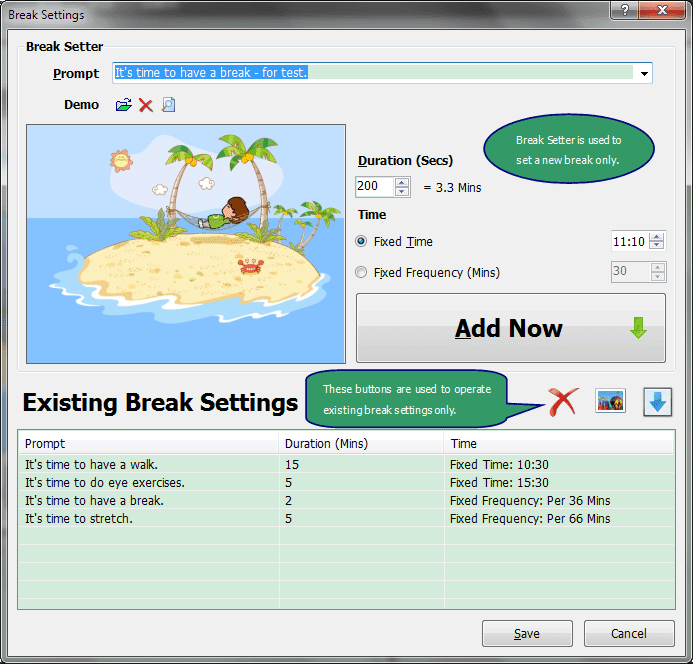The width and height of the screenshot is (693, 664).
Task: Sort by Time column header
Action: pos(559,443)
